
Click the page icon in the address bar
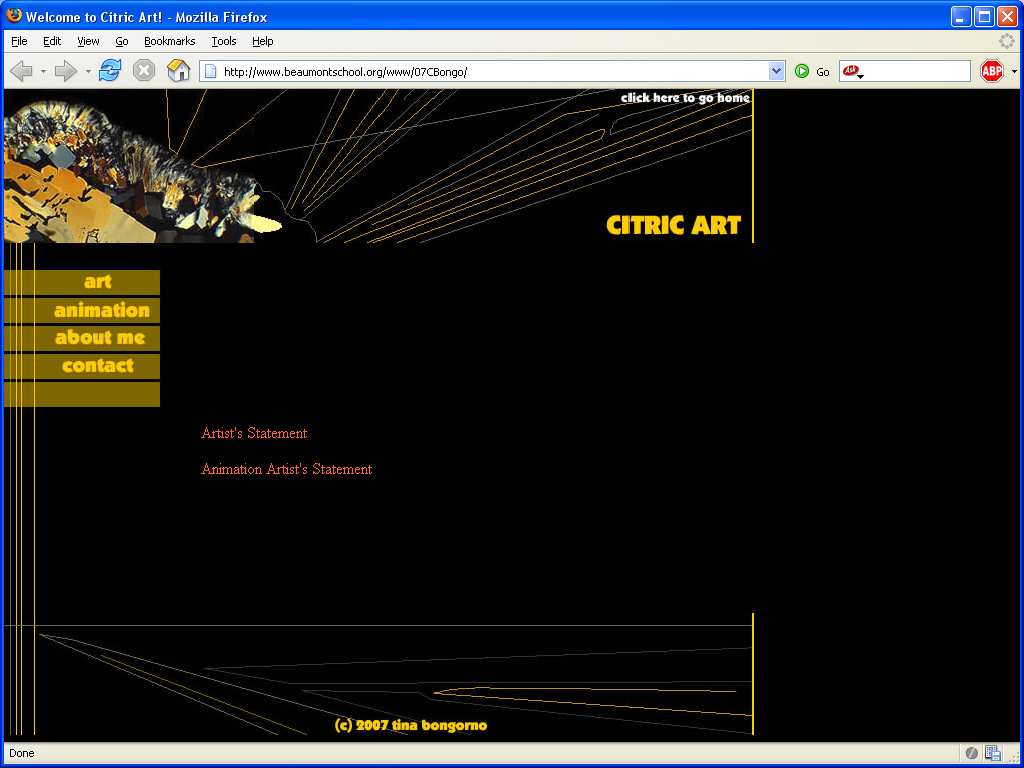pyautogui.click(x=210, y=71)
